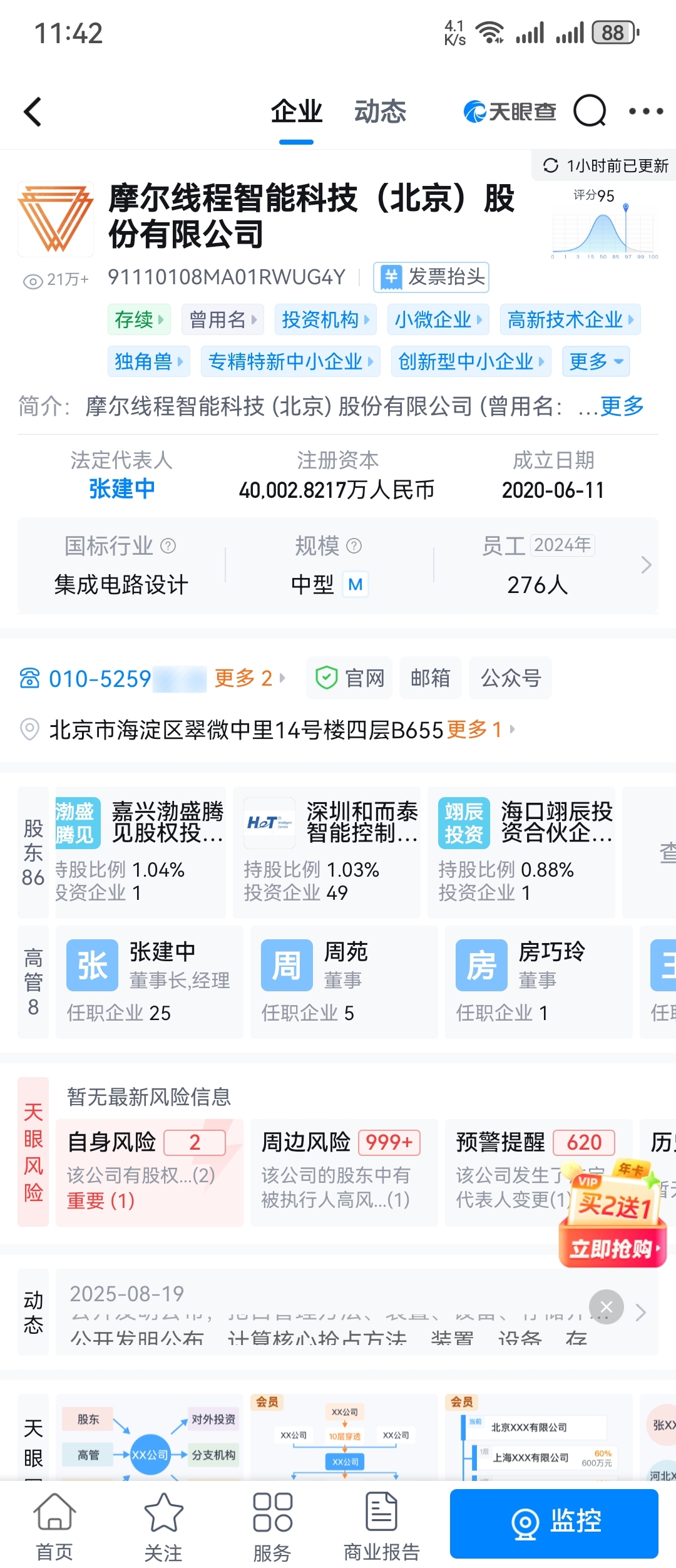Go to 首页 home tab

click(54, 1525)
